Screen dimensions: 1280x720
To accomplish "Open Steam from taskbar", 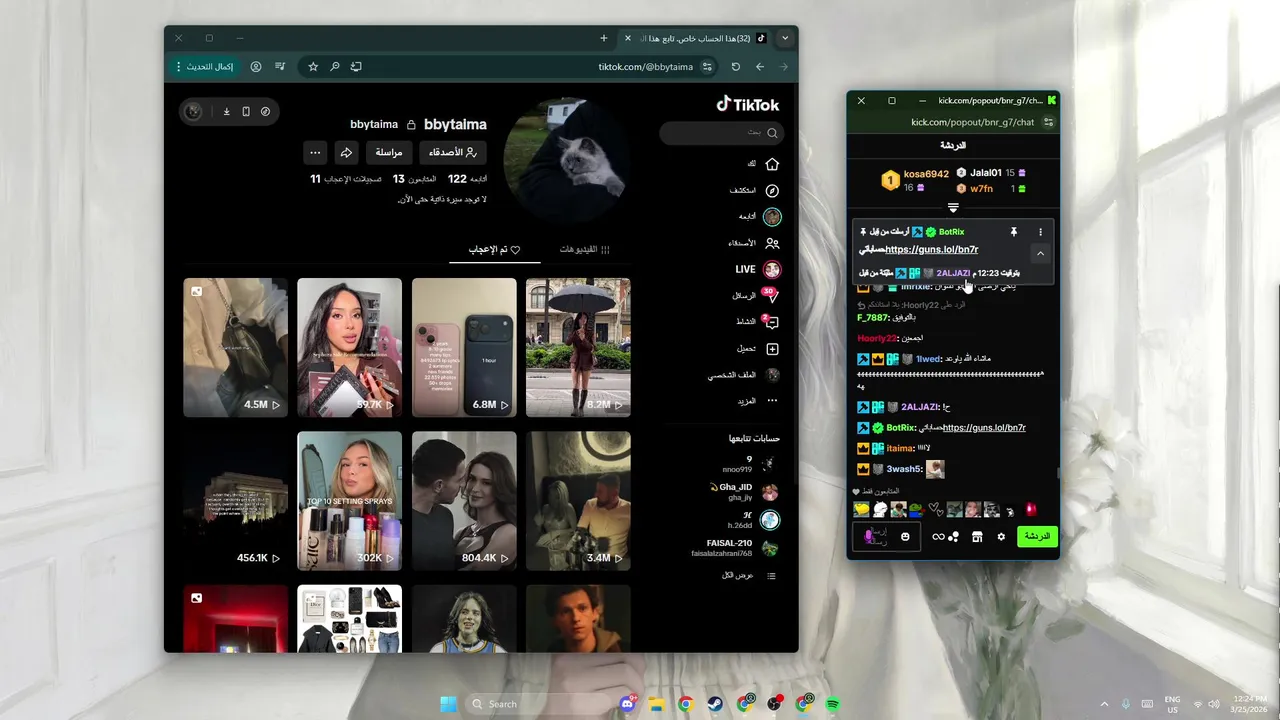I will tap(715, 704).
